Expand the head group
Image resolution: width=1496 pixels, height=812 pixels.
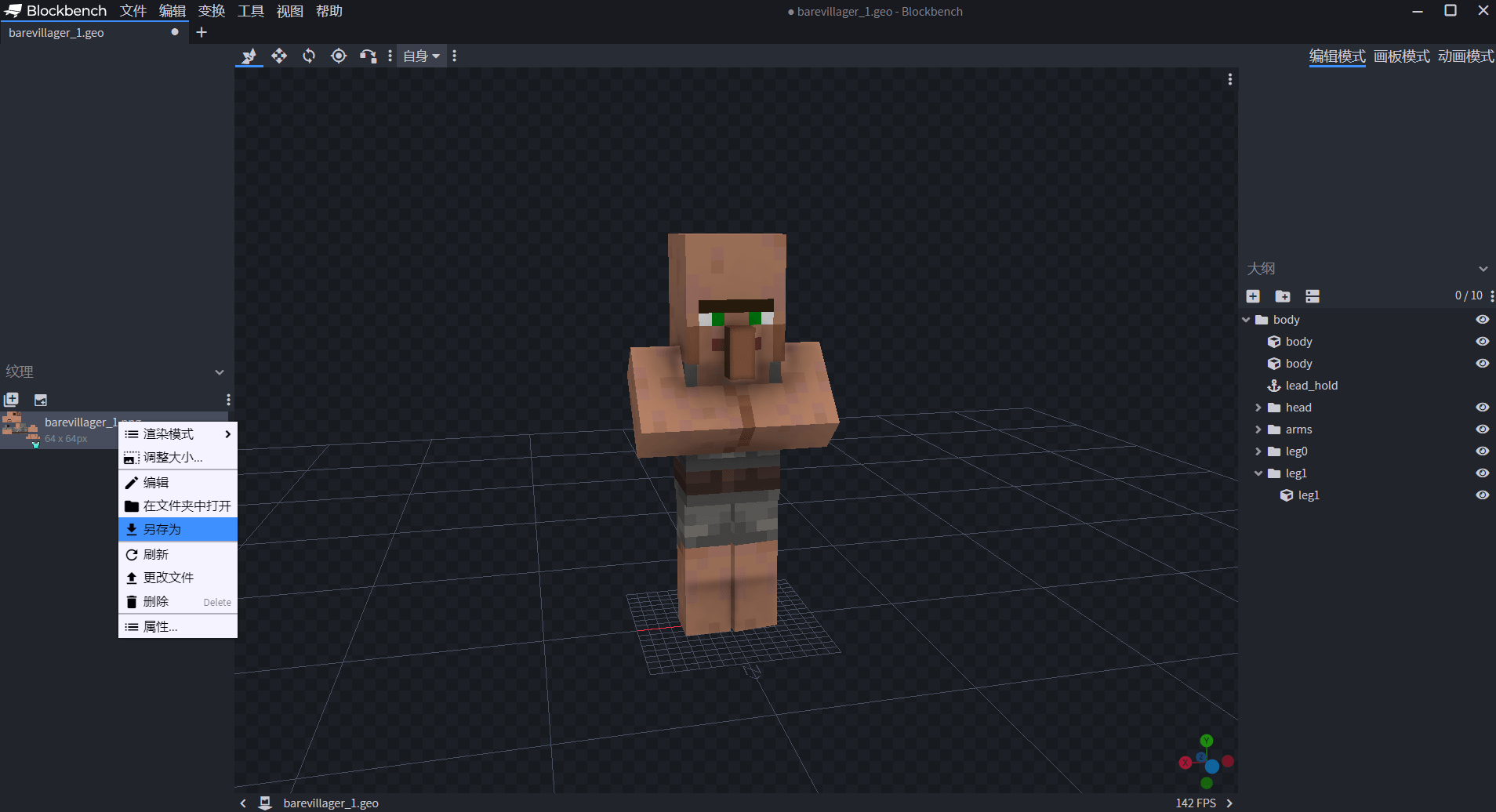click(1258, 408)
